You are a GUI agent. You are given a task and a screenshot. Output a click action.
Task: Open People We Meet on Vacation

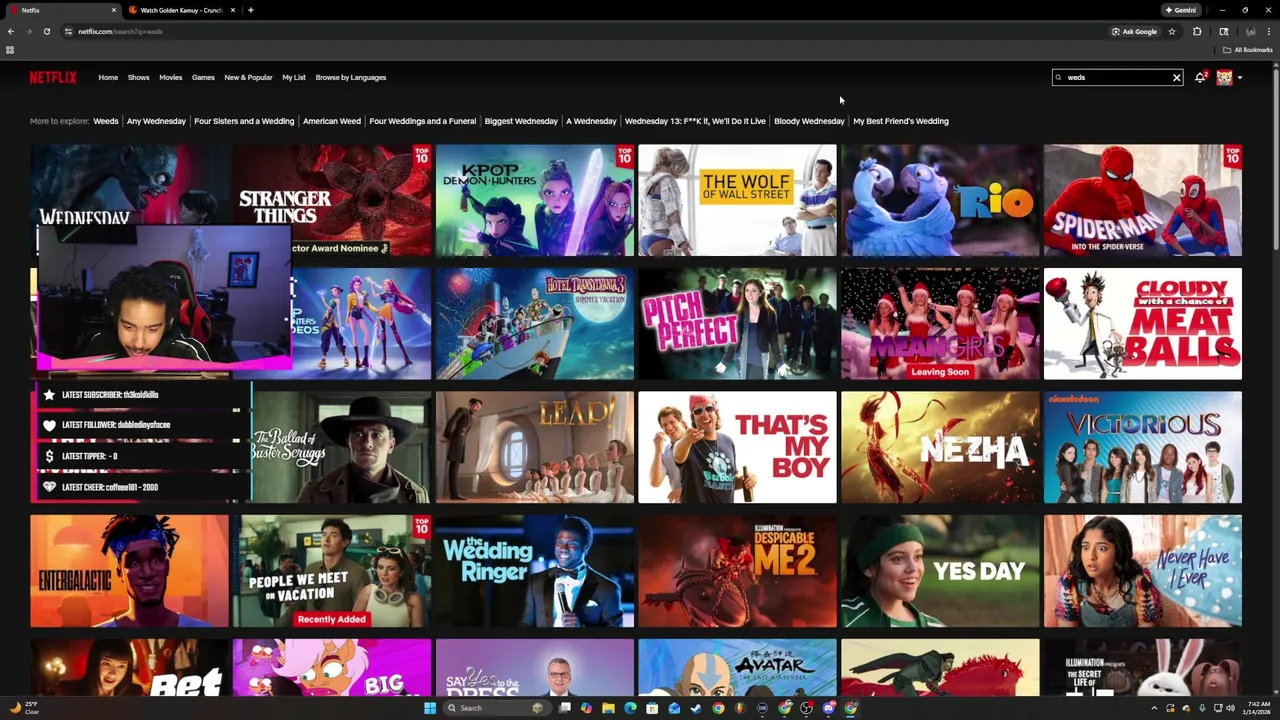click(332, 571)
